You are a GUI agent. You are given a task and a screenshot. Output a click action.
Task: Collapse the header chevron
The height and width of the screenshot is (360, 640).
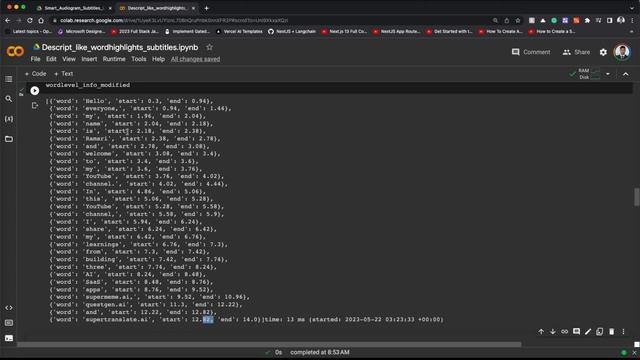(x=626, y=74)
